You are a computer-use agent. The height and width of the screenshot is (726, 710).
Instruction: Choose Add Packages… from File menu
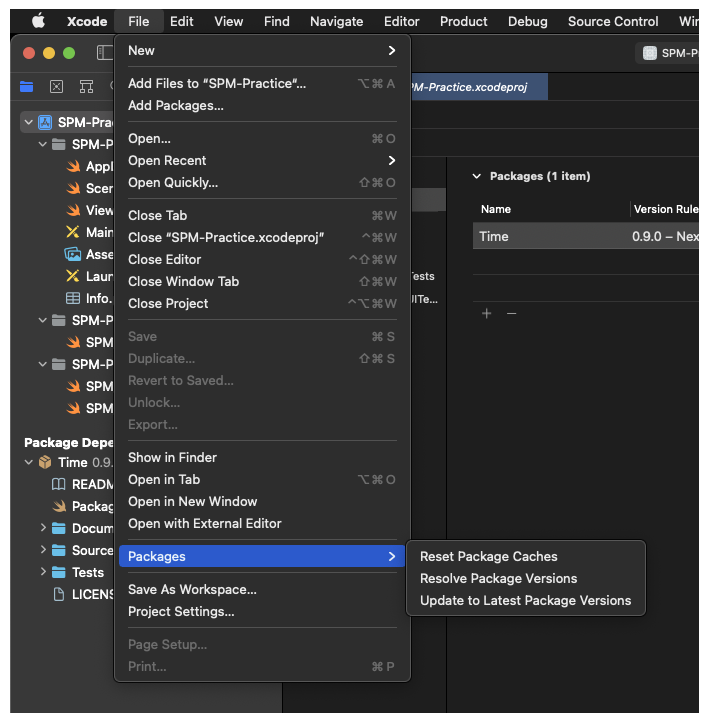tap(262, 106)
